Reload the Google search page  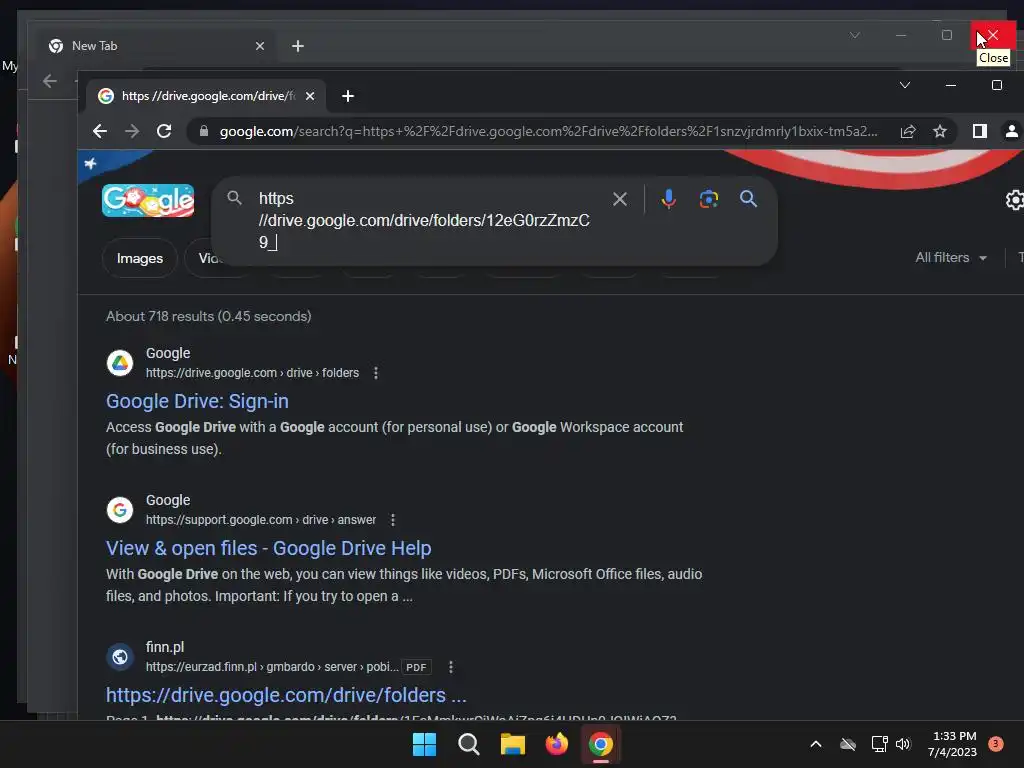[164, 131]
